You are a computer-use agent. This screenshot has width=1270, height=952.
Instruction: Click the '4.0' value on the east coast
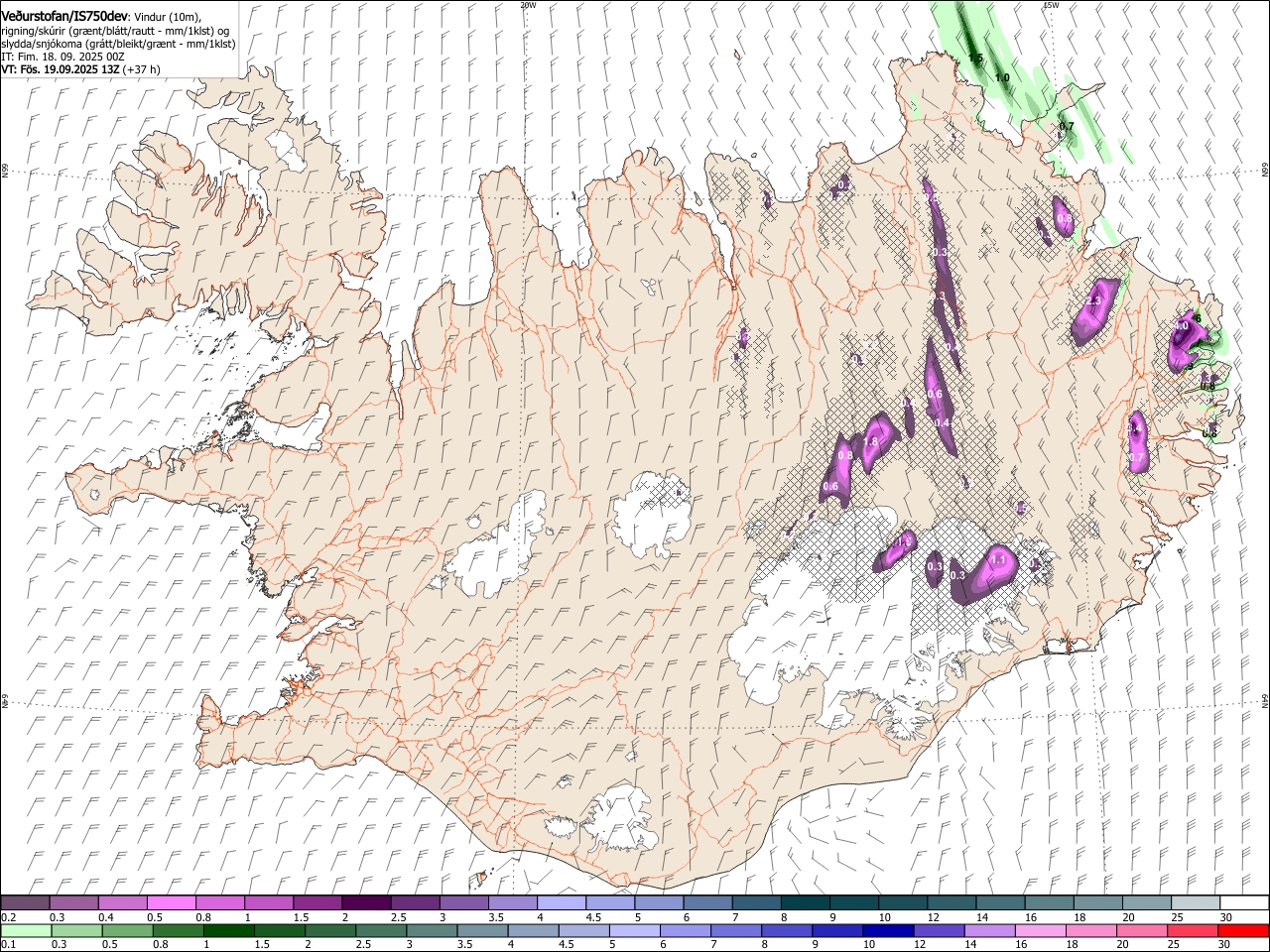click(x=1182, y=325)
